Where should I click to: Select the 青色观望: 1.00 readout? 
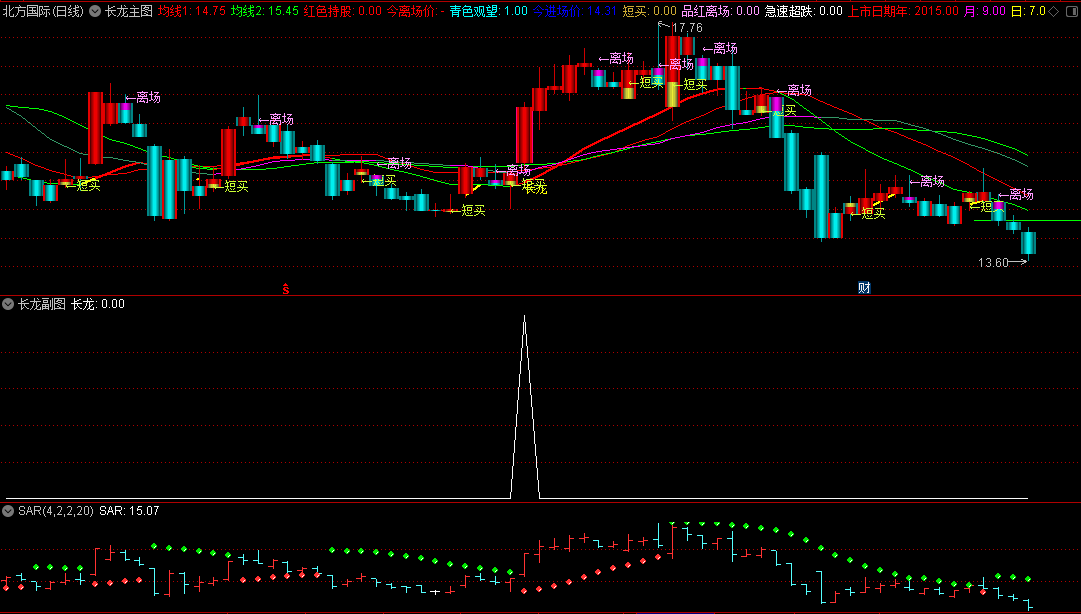[x=489, y=11]
